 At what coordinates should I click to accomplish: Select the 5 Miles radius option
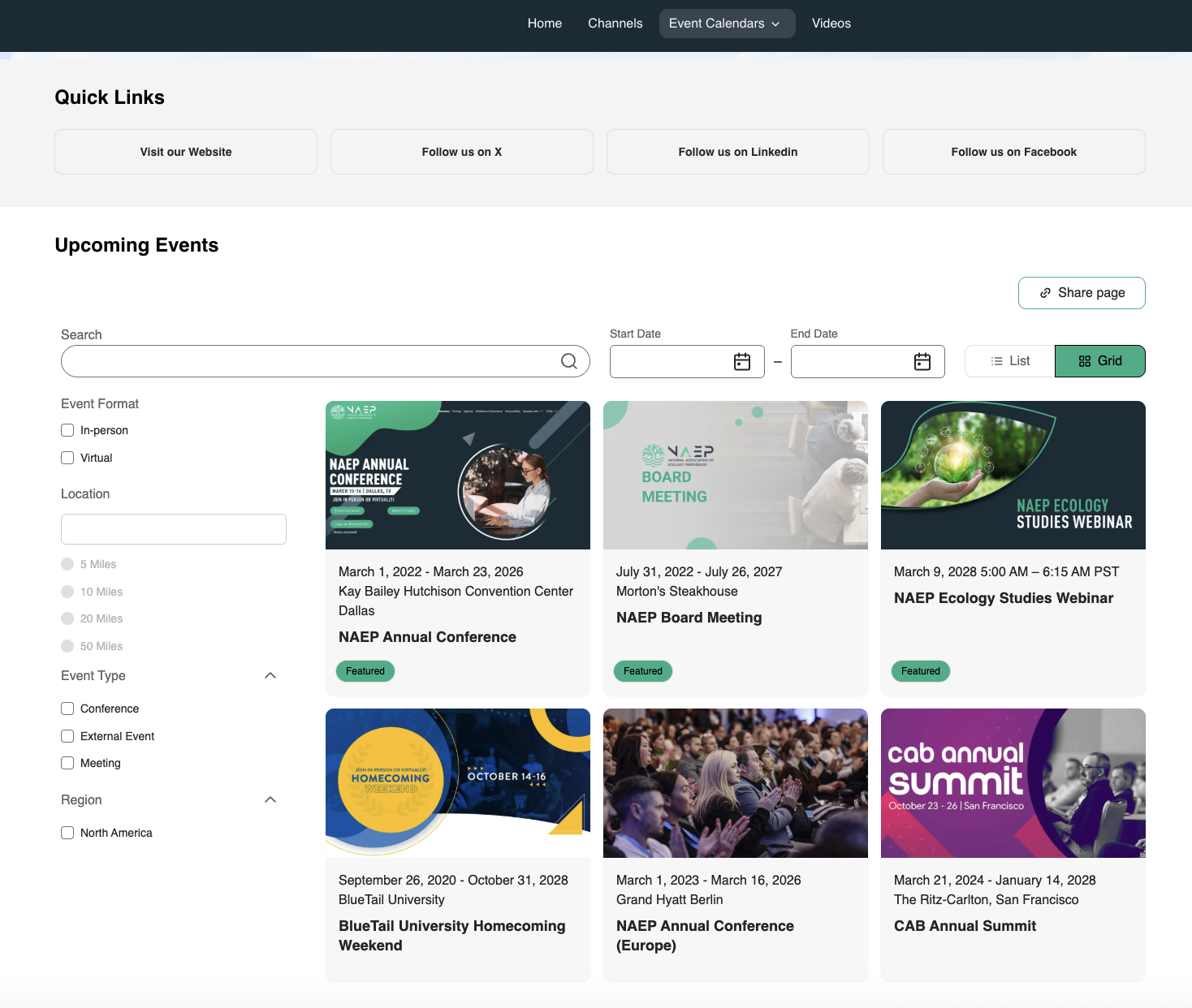67,564
